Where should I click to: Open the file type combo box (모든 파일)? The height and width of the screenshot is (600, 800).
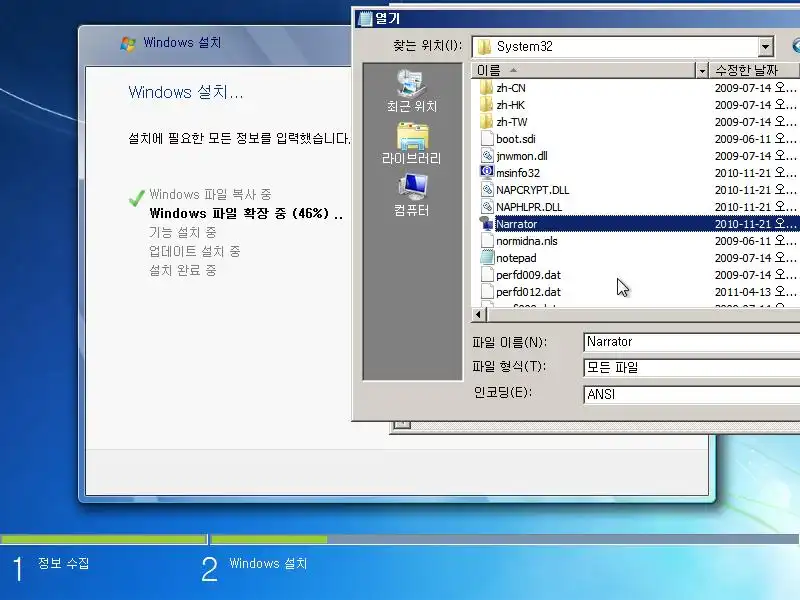point(691,368)
